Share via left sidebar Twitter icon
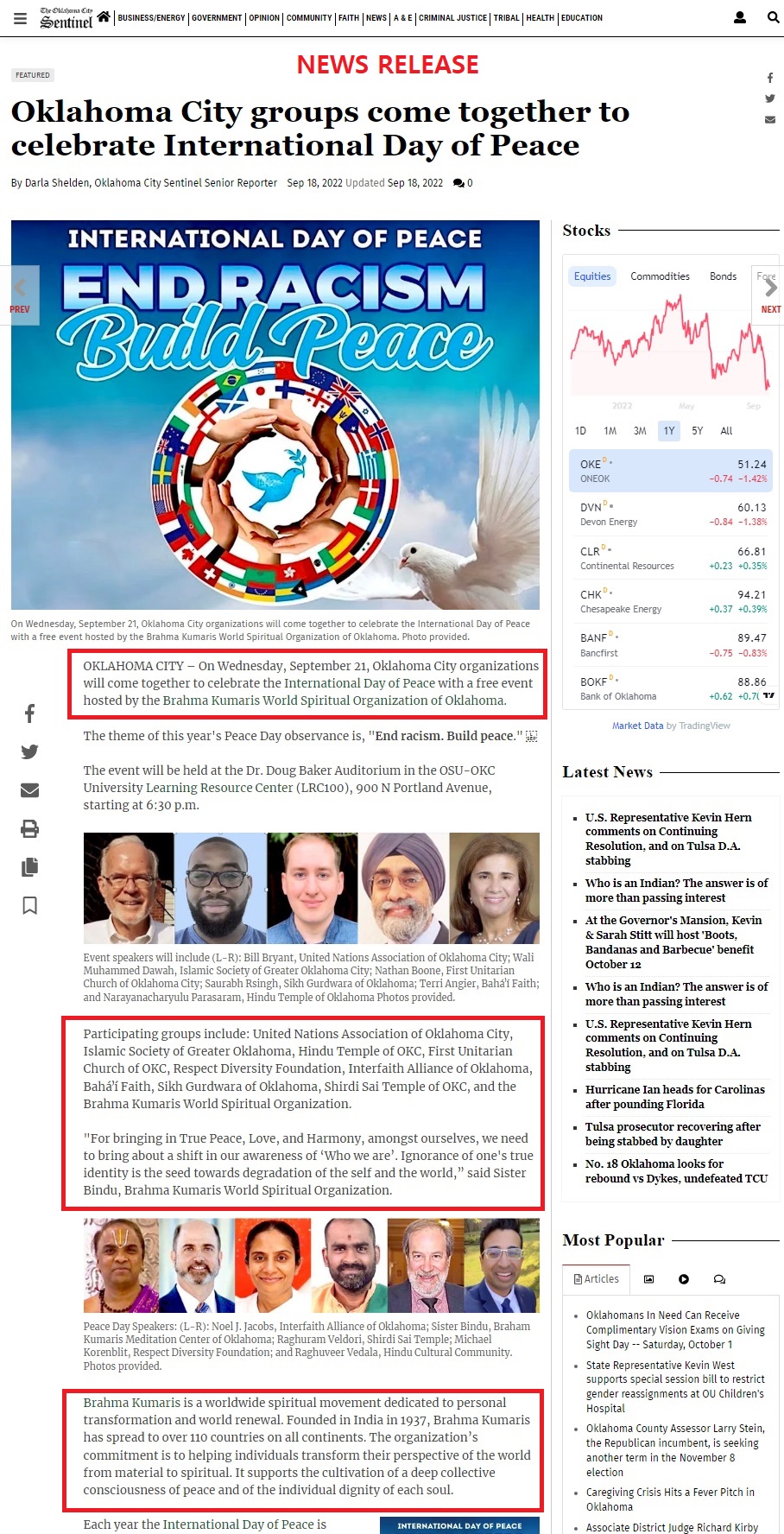Screen dimensions: 784x1534 tap(29, 751)
